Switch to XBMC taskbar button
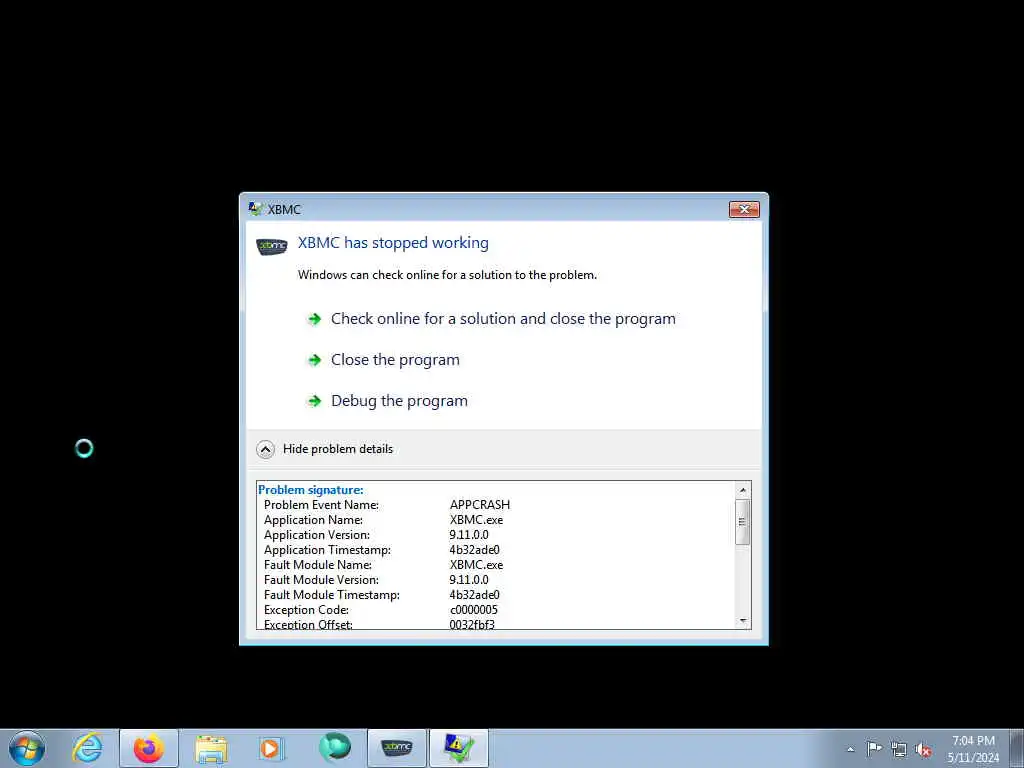 [396, 748]
